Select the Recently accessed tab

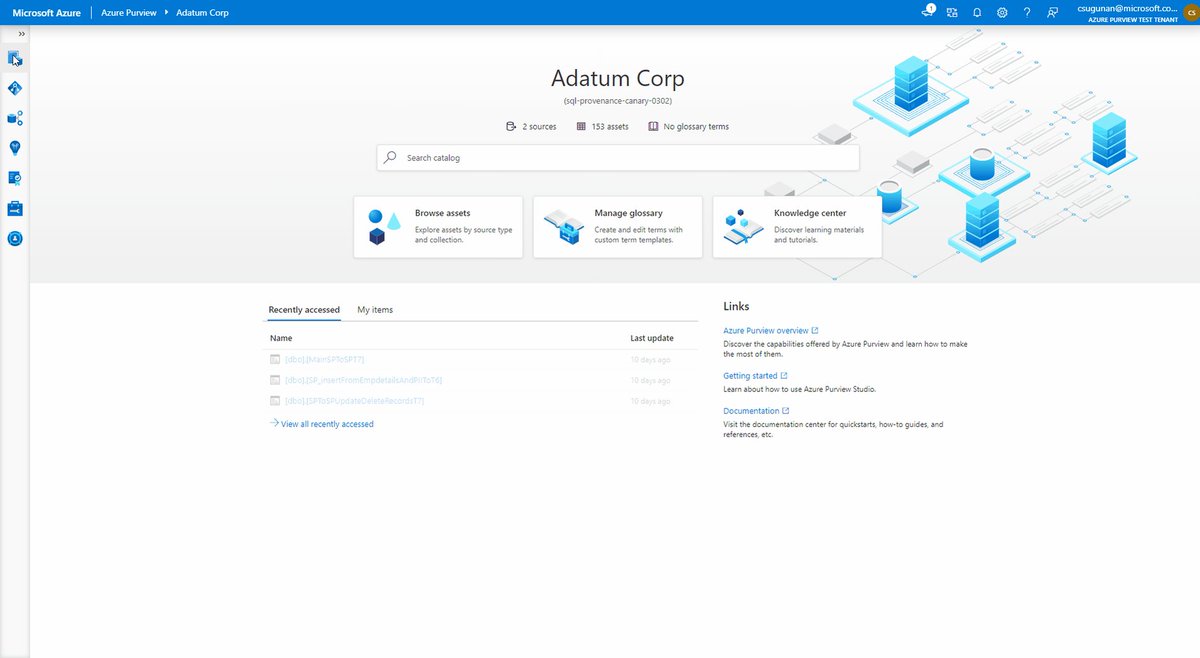304,310
